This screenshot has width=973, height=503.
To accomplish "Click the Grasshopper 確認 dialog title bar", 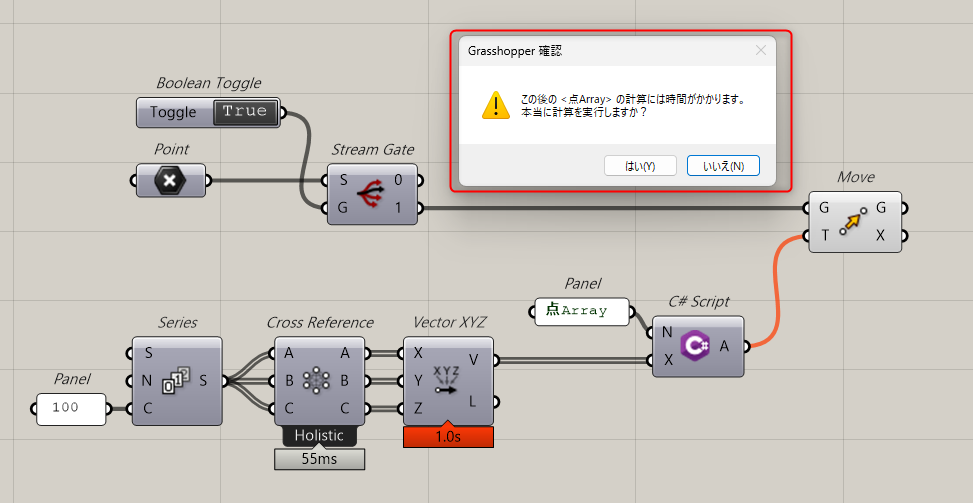I will click(600, 50).
